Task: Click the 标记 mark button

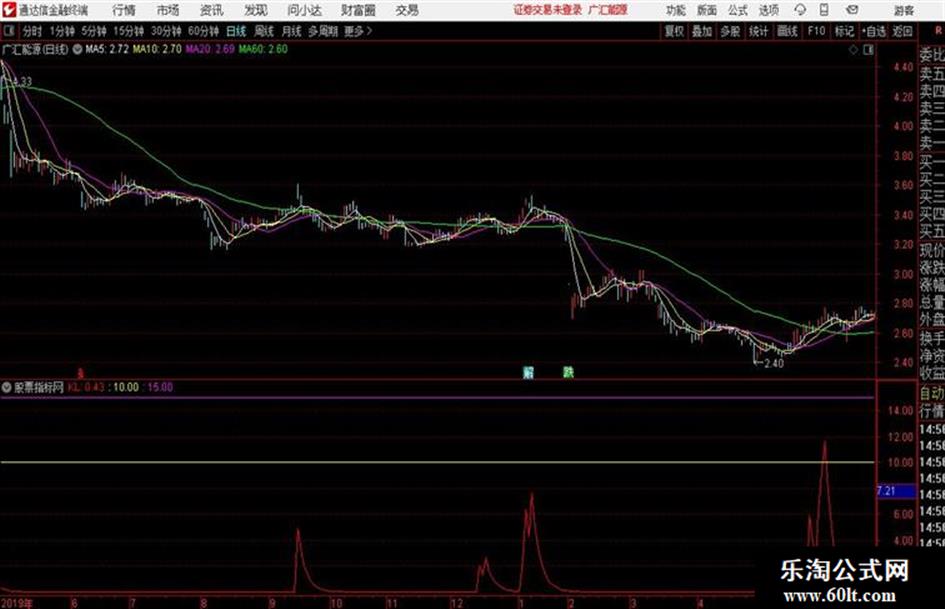Action: pos(844,31)
